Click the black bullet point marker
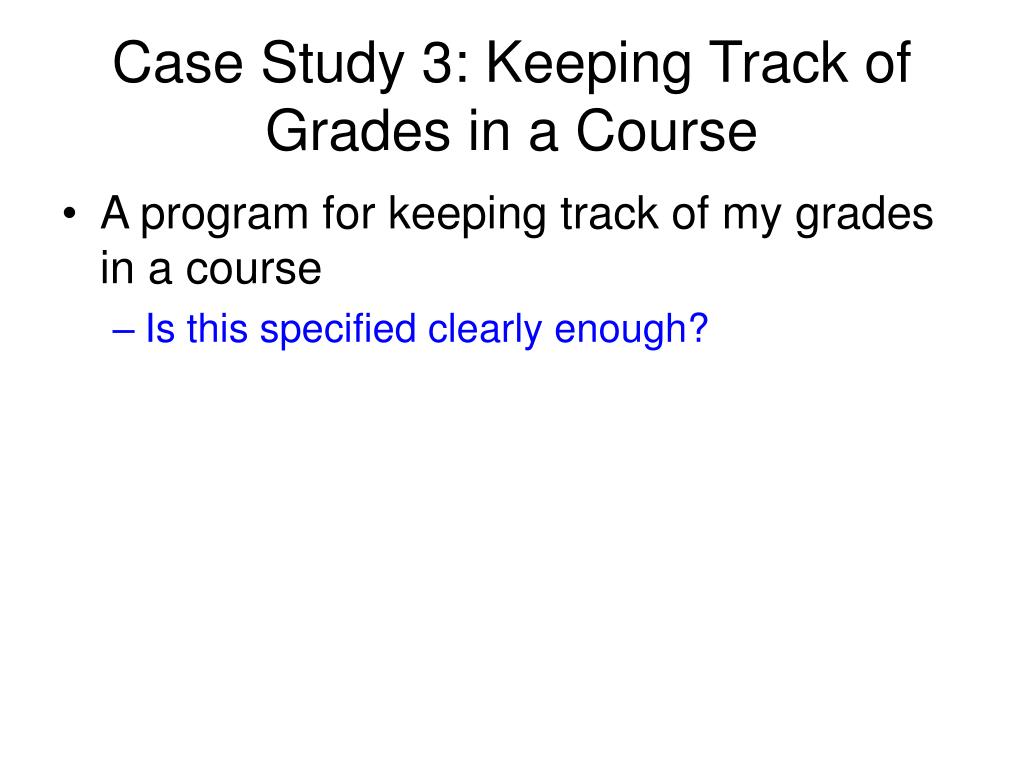The width and height of the screenshot is (1024, 768). 69,214
